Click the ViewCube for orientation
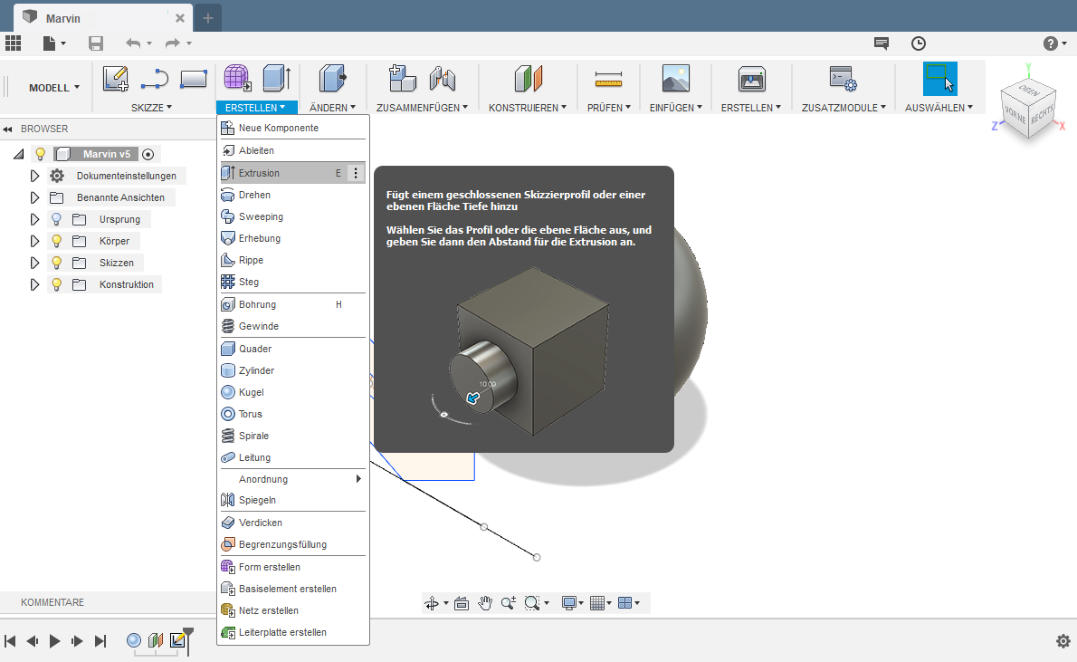1077x662 pixels. (1028, 109)
